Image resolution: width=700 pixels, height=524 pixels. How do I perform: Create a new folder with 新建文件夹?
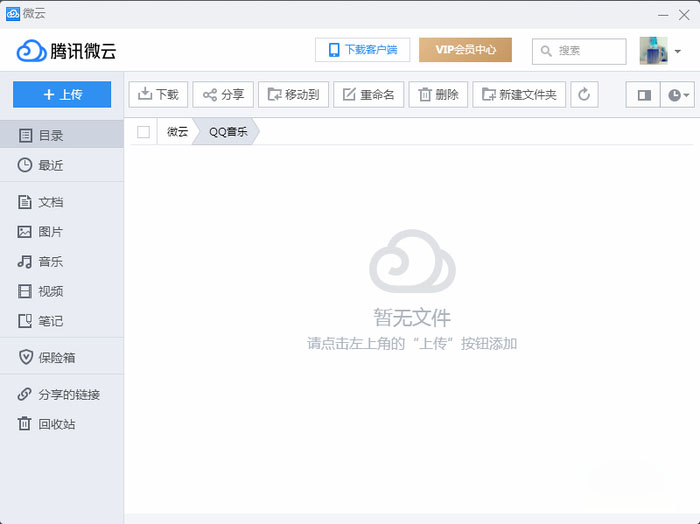point(519,95)
